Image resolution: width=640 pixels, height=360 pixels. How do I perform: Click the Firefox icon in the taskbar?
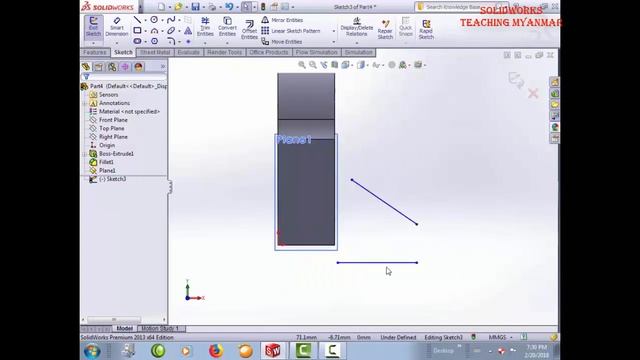coord(216,351)
